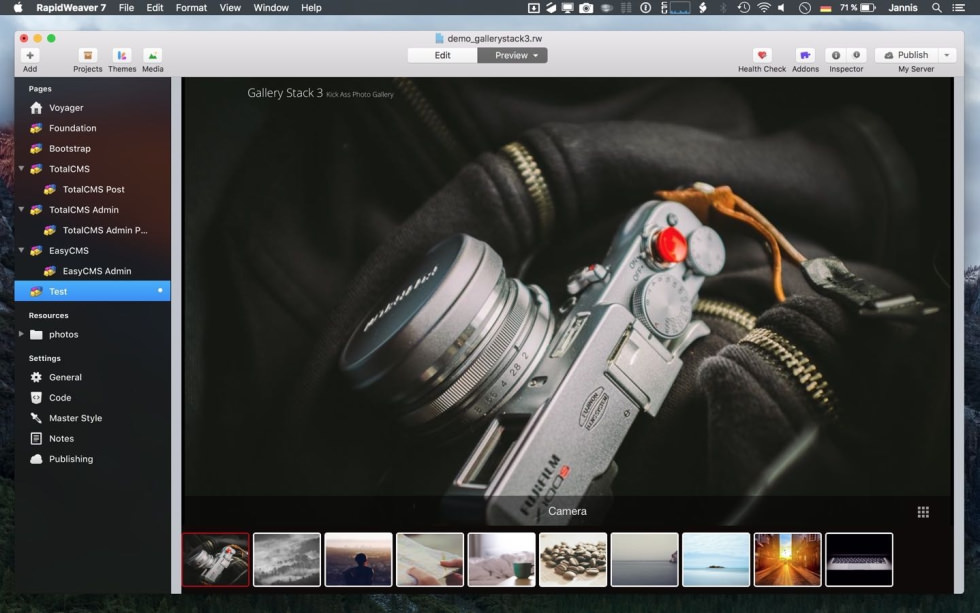
Task: Open the Media toolbar icon
Action: tap(152, 56)
